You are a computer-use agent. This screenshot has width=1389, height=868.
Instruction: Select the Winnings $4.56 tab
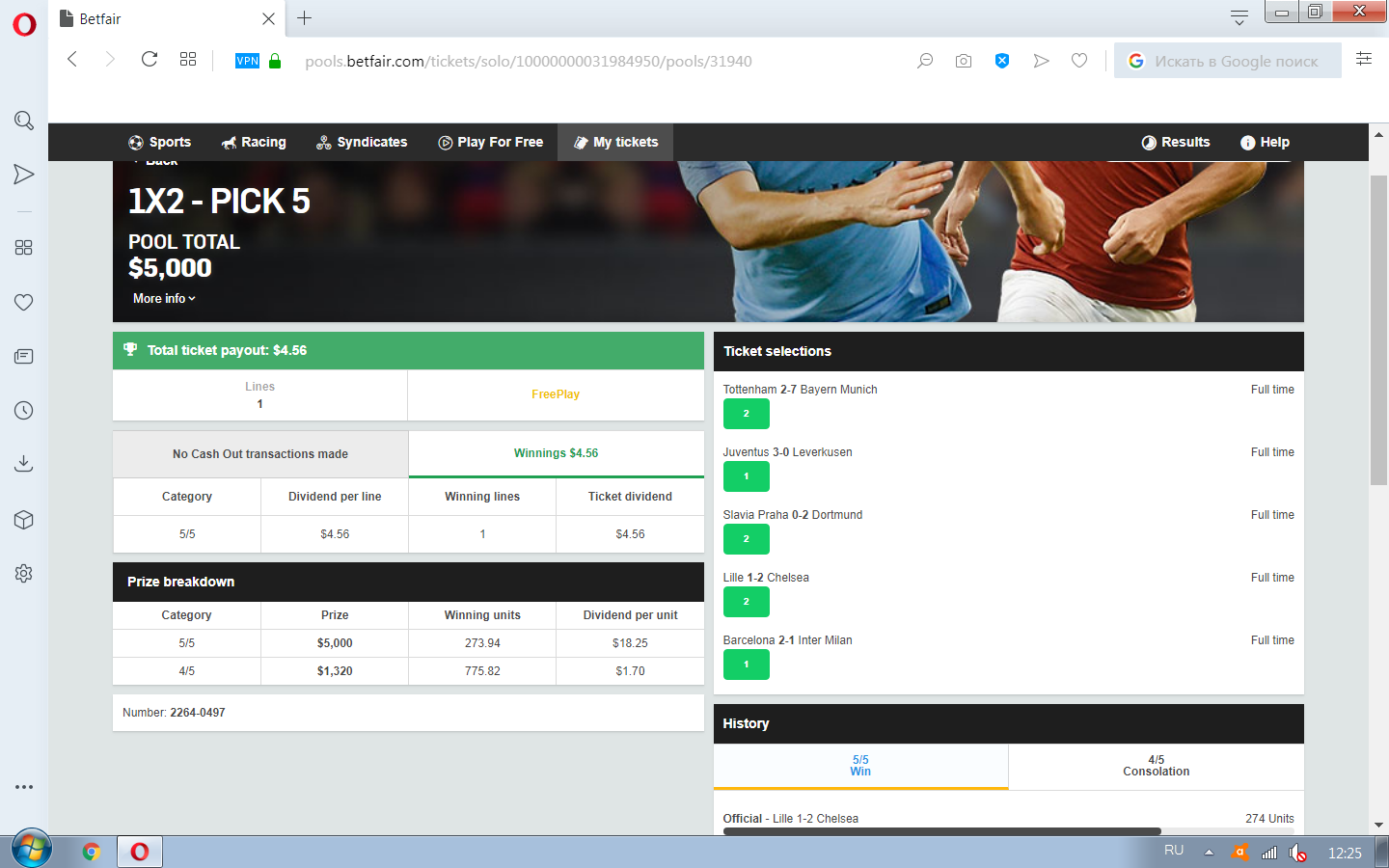(556, 453)
